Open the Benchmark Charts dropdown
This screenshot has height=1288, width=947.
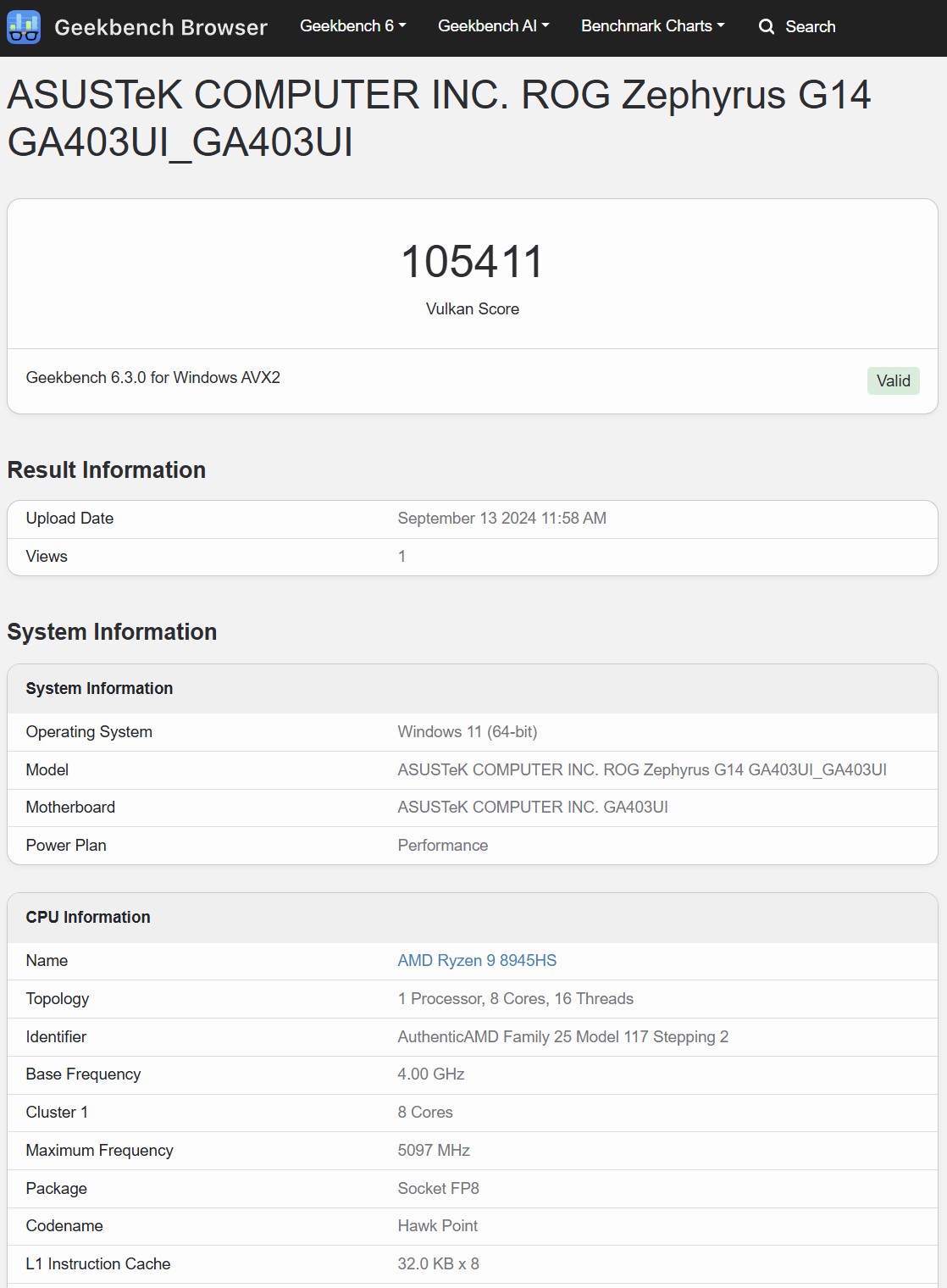click(x=652, y=26)
